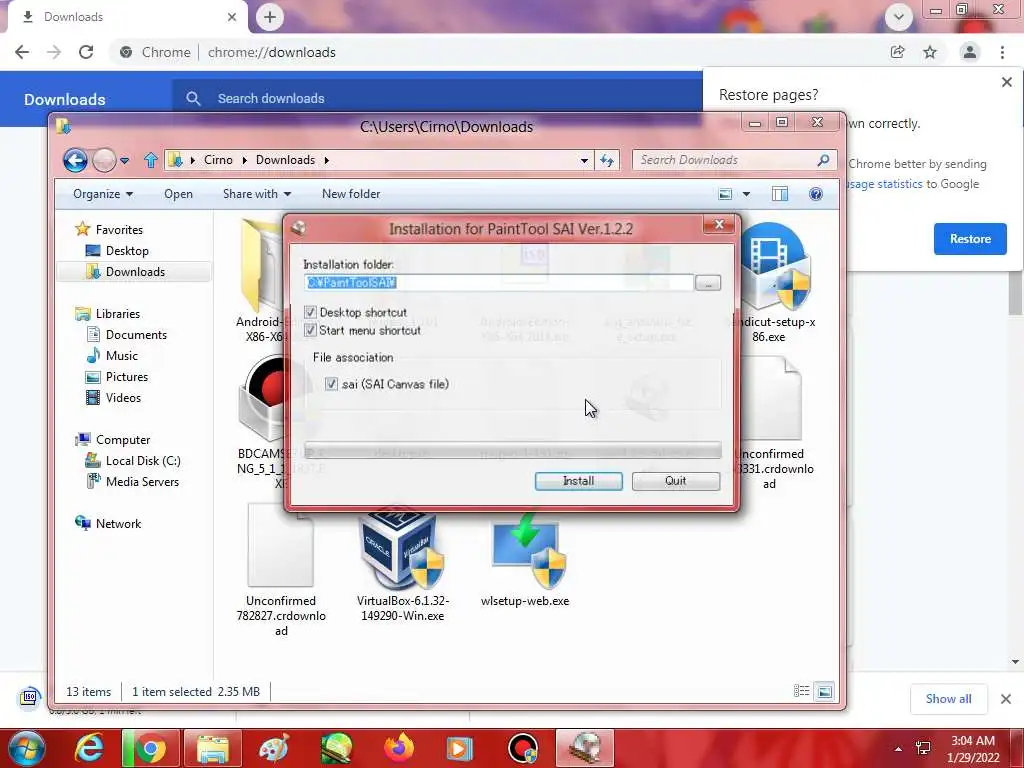Open the Explorer address bar history dropdown
The image size is (1024, 768).
[584, 160]
